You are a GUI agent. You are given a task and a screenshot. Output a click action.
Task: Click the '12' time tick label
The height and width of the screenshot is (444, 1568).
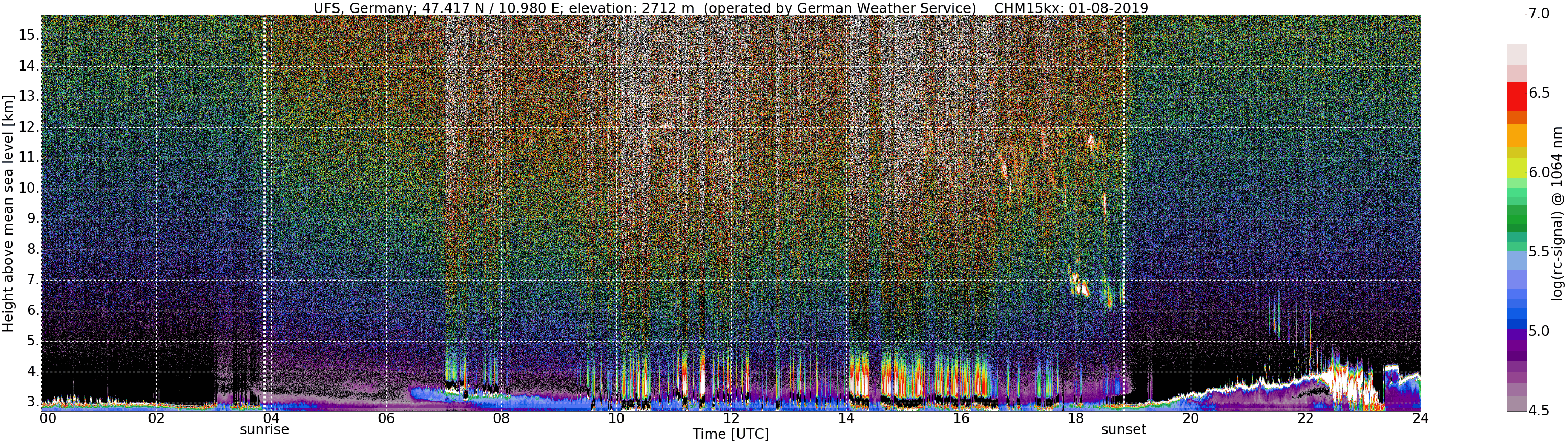pos(731,418)
